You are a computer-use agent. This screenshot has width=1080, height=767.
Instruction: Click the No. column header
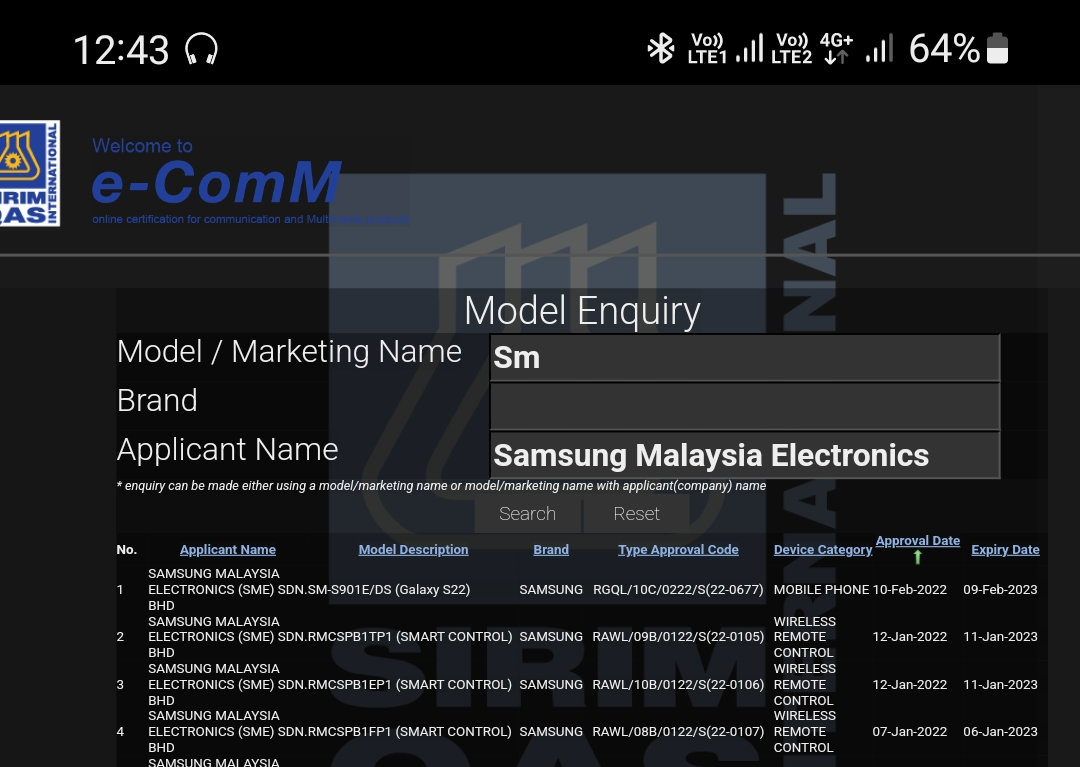(127, 549)
